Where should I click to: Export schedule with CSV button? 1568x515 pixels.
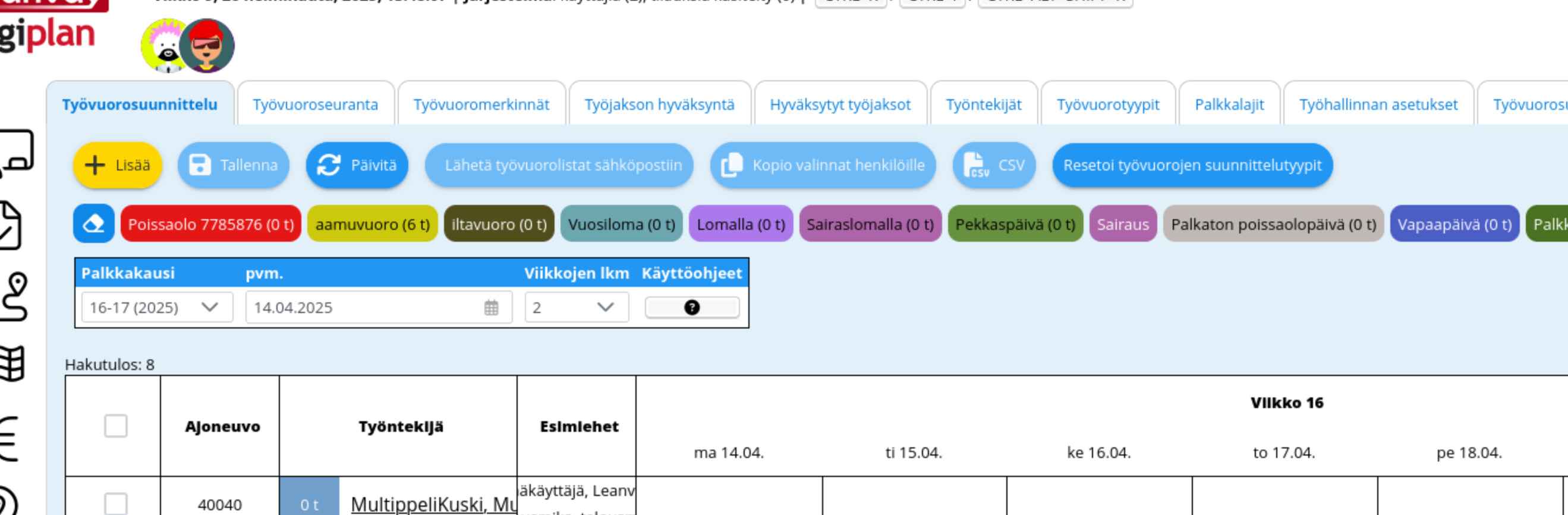[994, 165]
